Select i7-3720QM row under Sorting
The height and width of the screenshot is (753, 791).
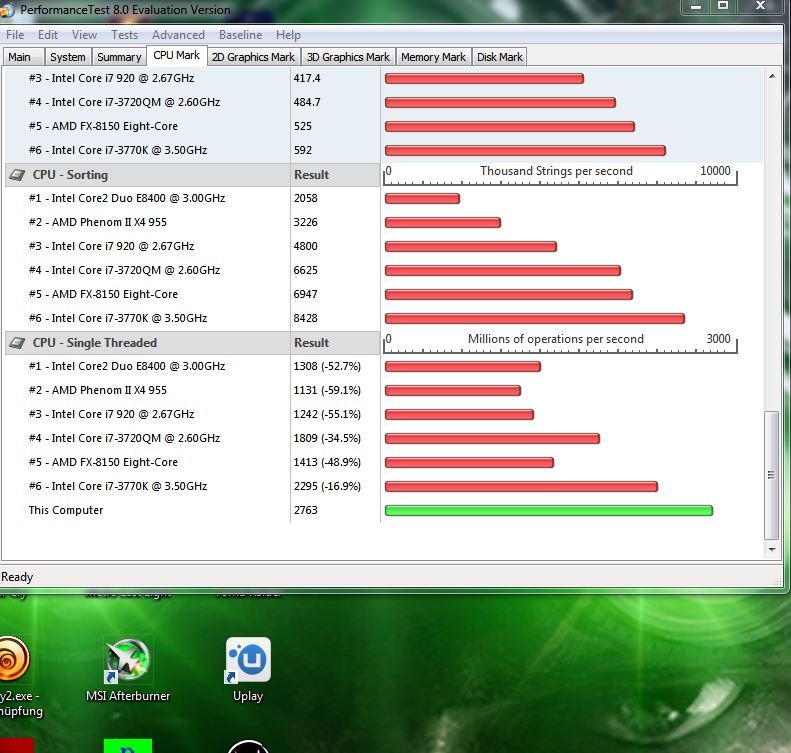(x=383, y=270)
